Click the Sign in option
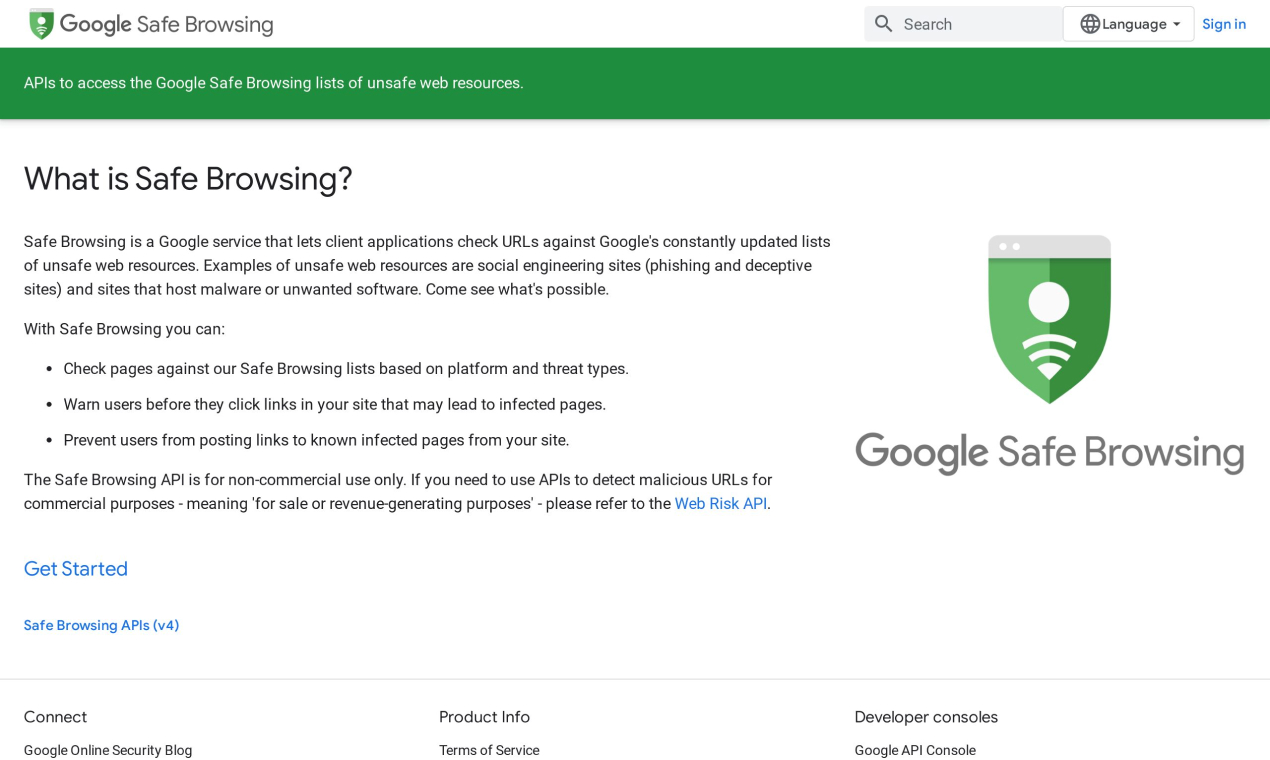1270x760 pixels. (1224, 23)
